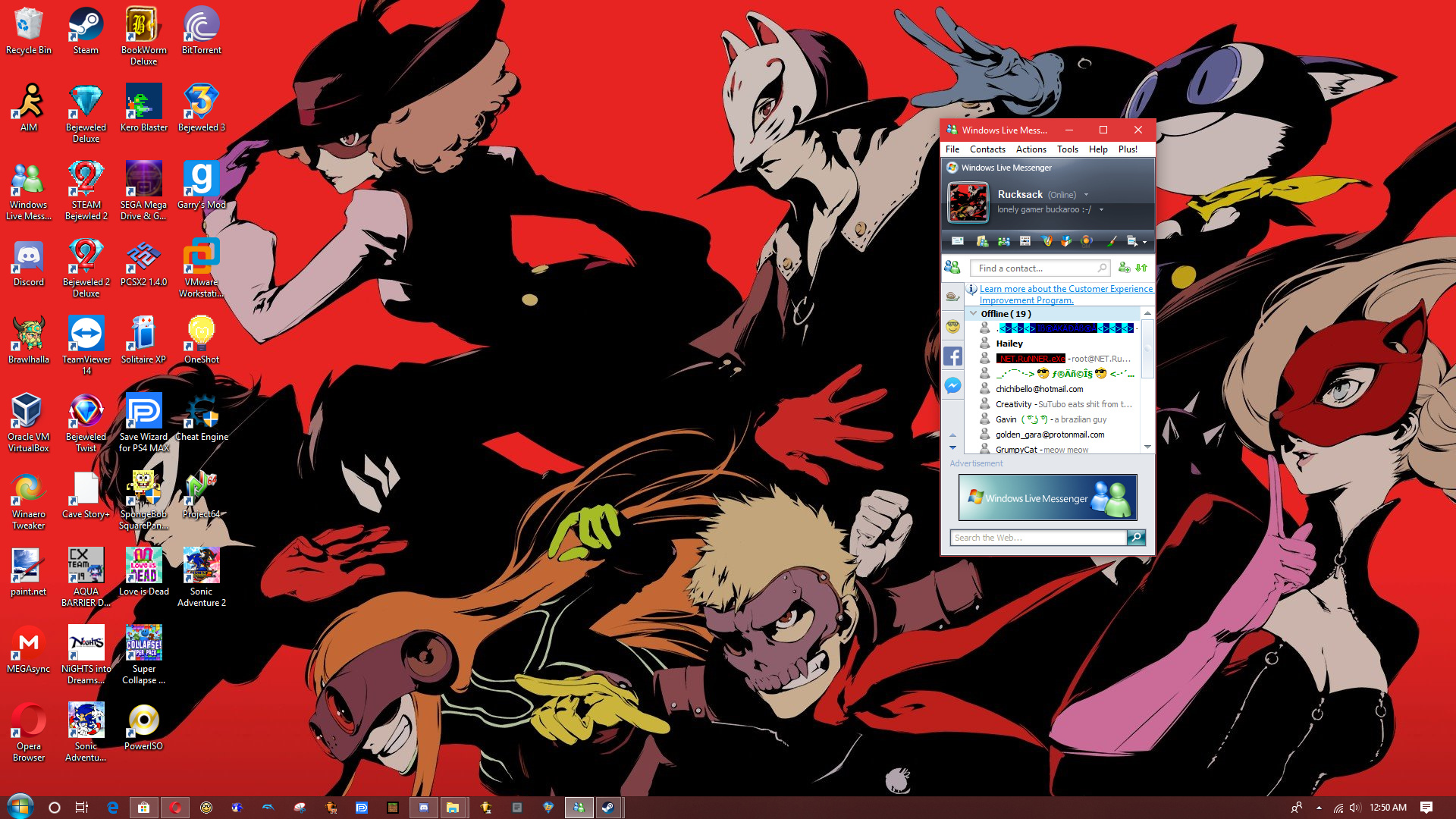Open the Plus! menu

[x=1128, y=149]
